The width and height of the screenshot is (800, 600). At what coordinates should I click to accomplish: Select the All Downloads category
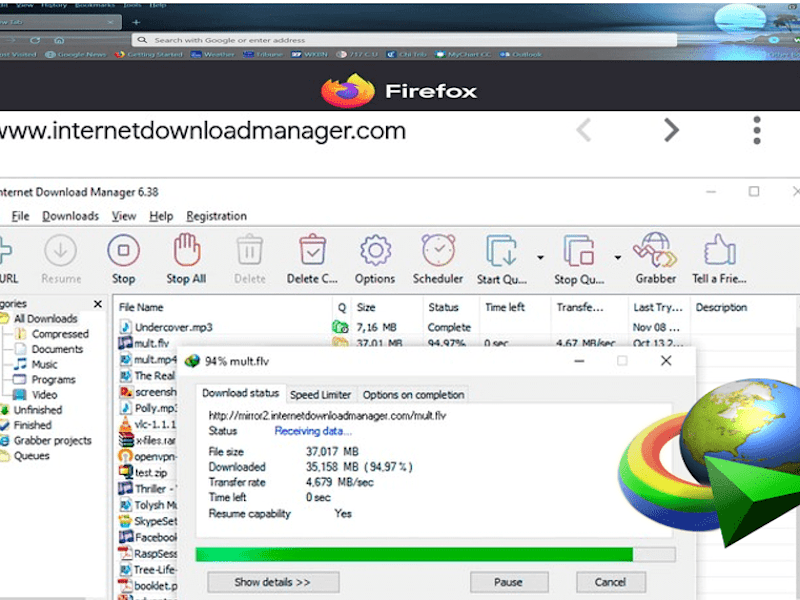45,318
